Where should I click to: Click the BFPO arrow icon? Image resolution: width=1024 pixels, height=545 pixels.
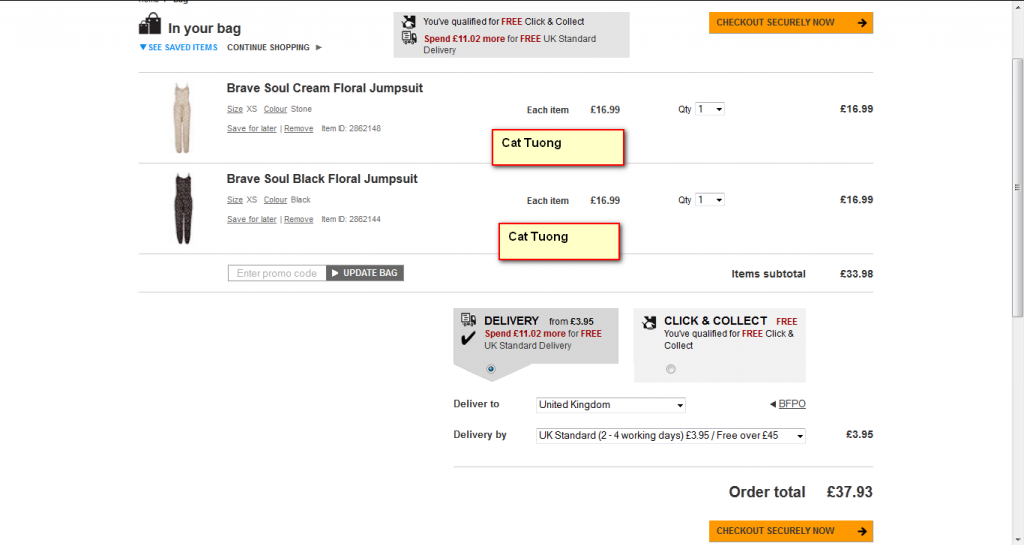point(773,405)
